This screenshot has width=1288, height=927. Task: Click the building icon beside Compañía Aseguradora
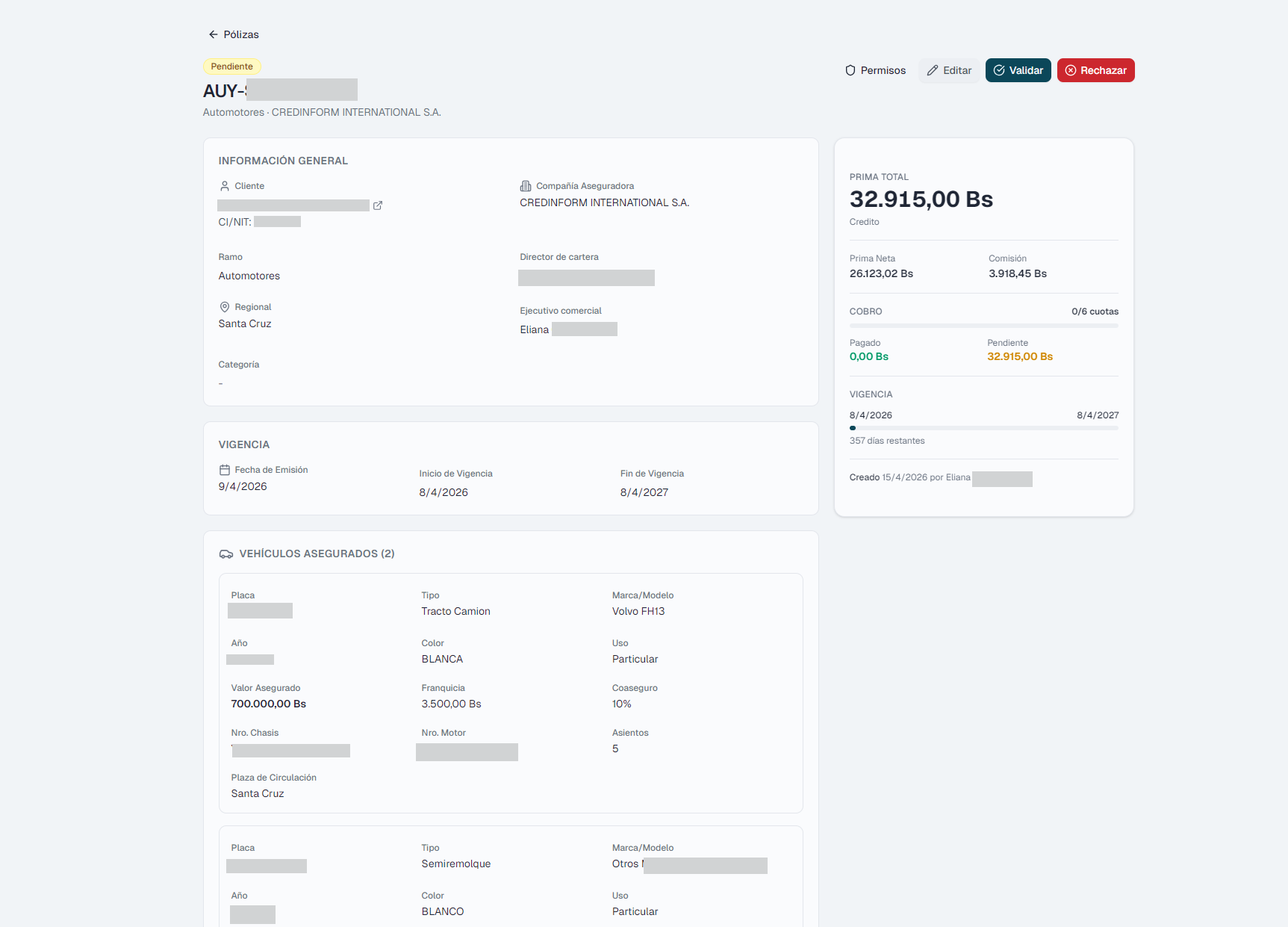click(x=524, y=185)
